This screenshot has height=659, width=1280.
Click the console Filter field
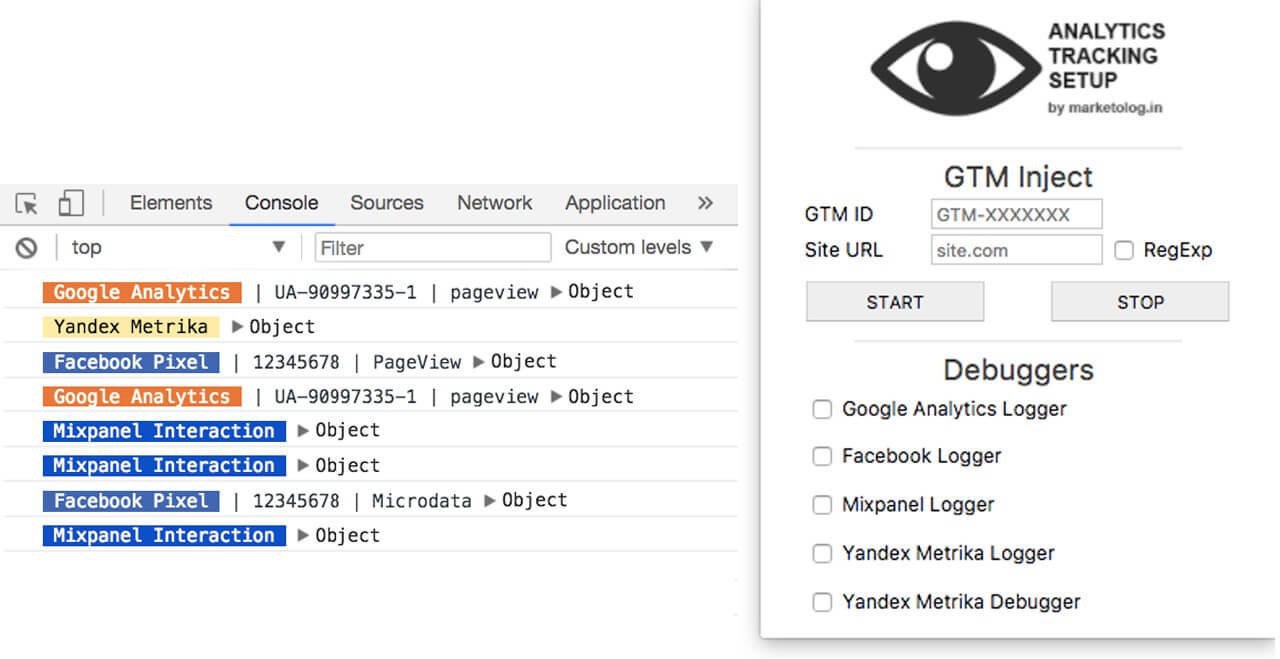[432, 248]
